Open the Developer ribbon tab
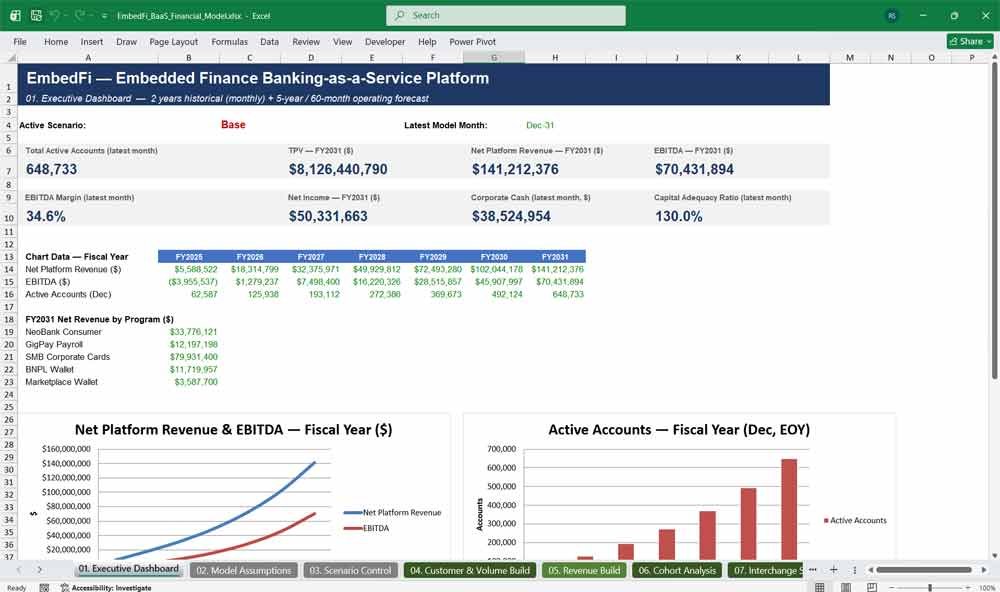The width and height of the screenshot is (1000, 592). (x=385, y=41)
